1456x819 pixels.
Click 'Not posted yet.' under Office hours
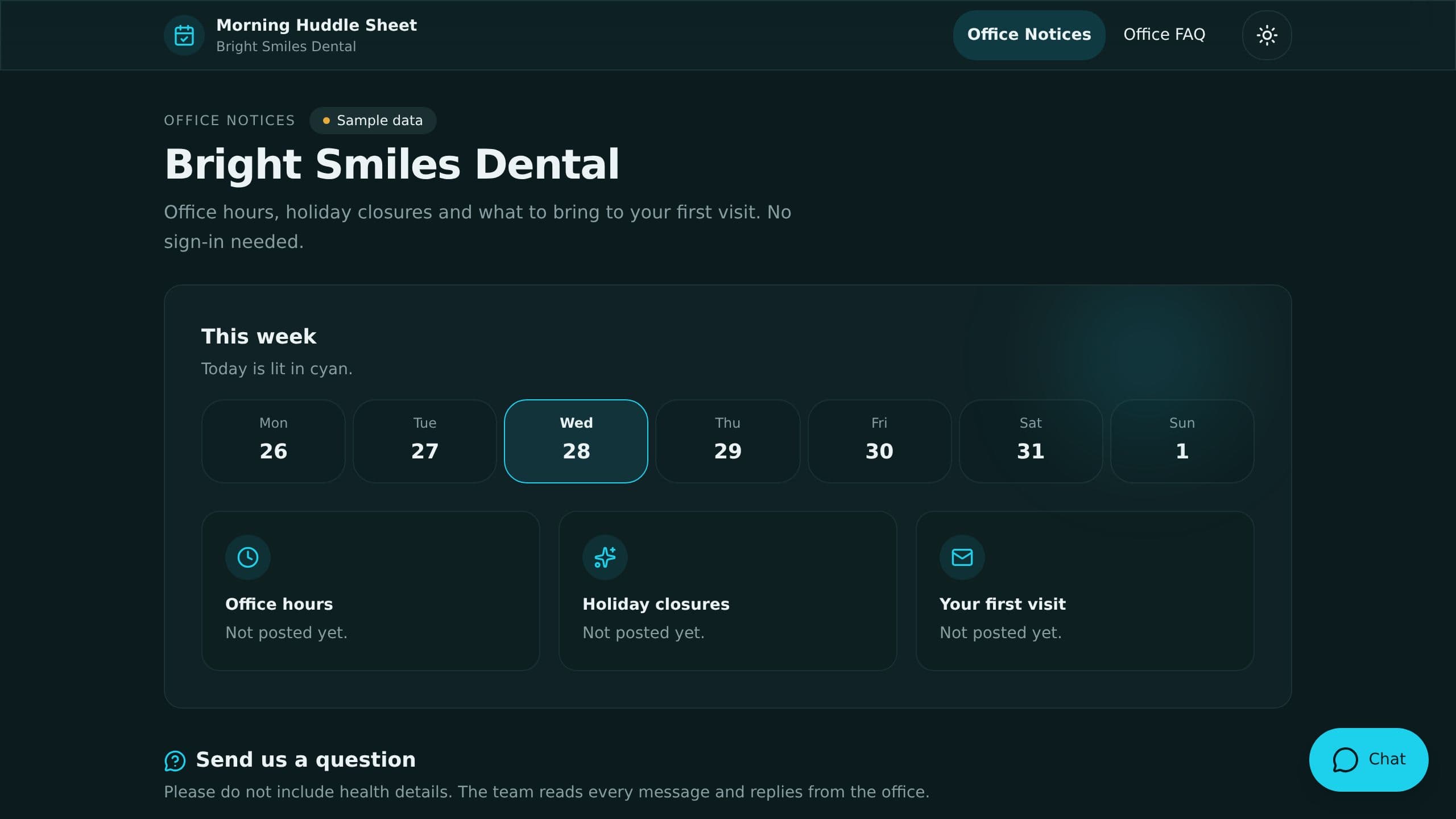(x=286, y=632)
